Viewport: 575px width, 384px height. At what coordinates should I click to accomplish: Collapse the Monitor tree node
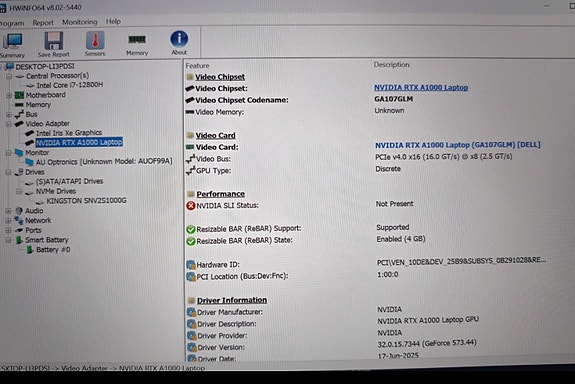[x=8, y=153]
